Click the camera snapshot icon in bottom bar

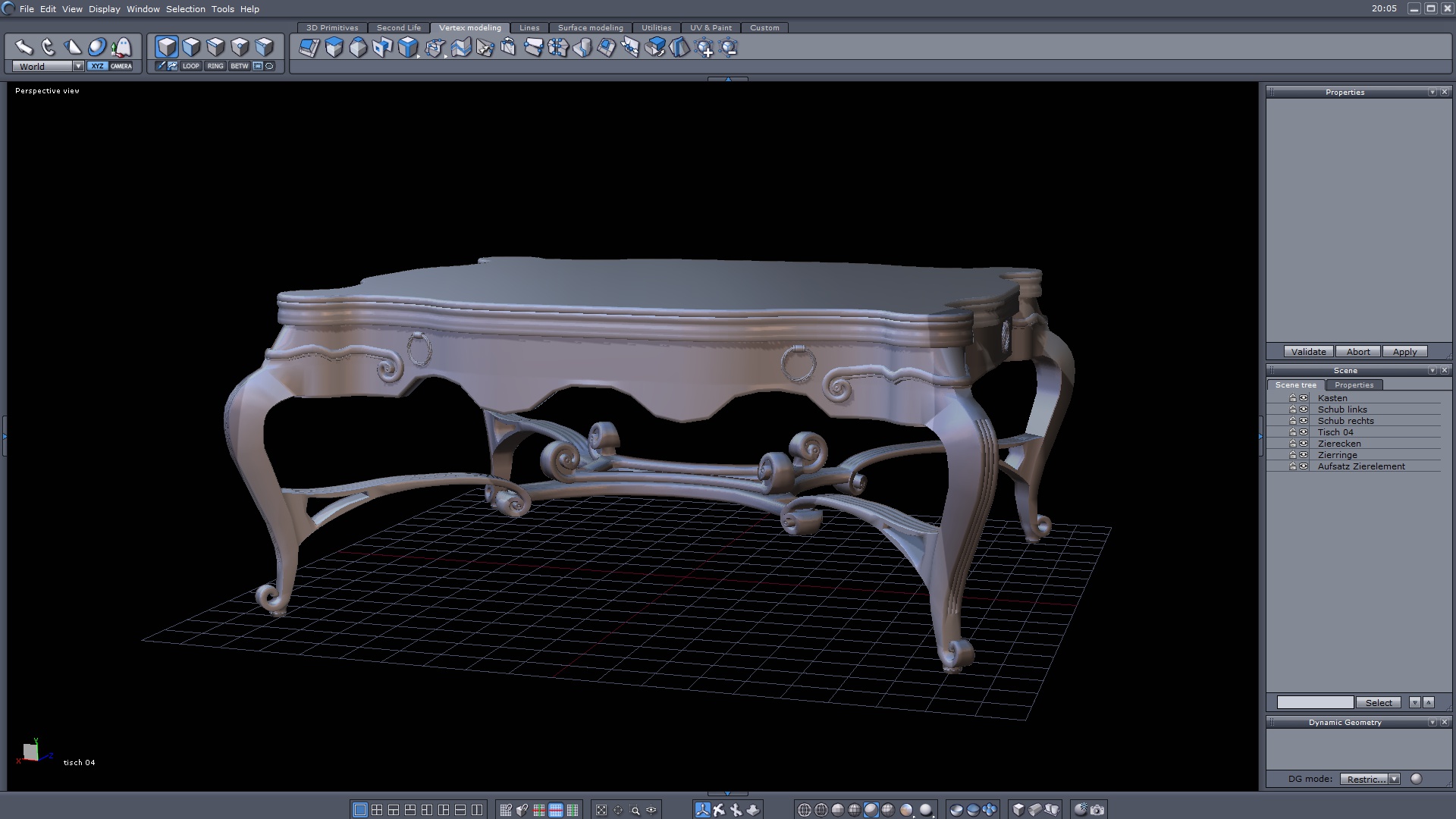(1097, 810)
